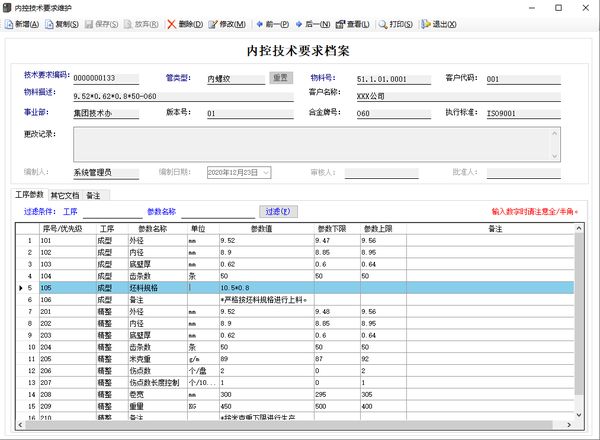The width and height of the screenshot is (600, 440).
Task: Click the 新增 (Add) toolbar icon
Action: 21,24
